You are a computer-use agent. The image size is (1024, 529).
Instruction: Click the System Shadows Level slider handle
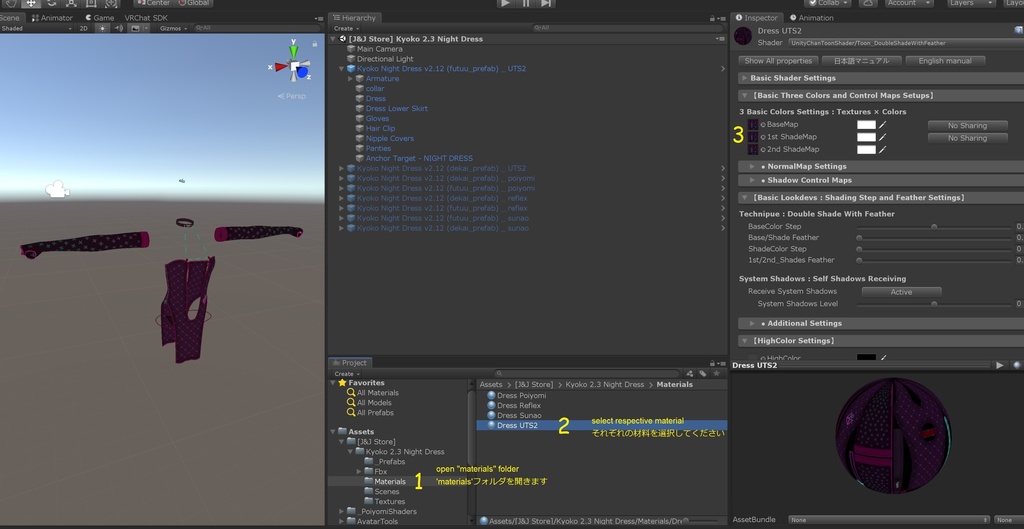click(934, 304)
